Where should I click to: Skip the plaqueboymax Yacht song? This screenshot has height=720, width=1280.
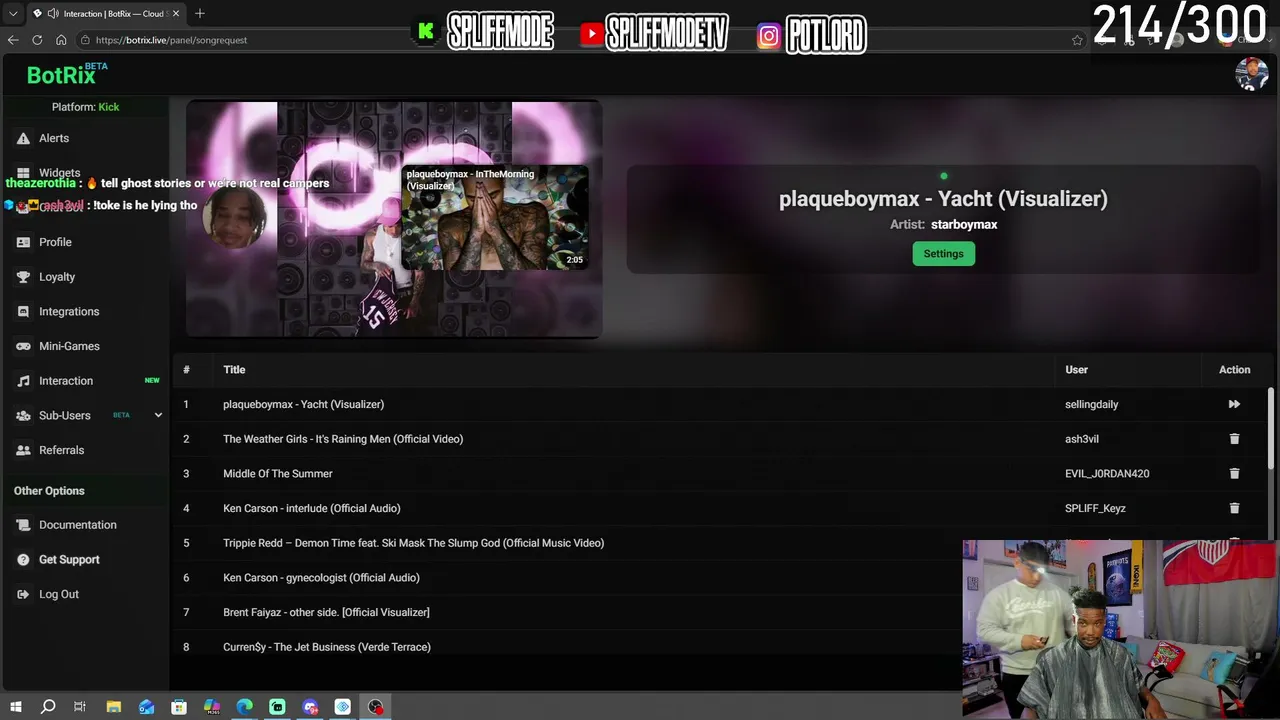point(1234,404)
